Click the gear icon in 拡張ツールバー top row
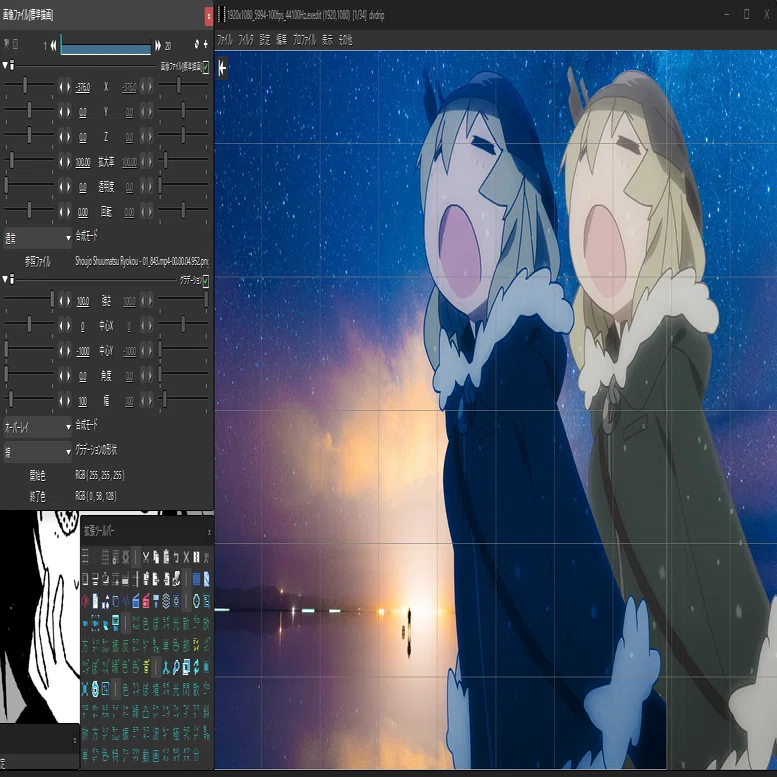Screen dimensions: 777x777 tap(125, 557)
